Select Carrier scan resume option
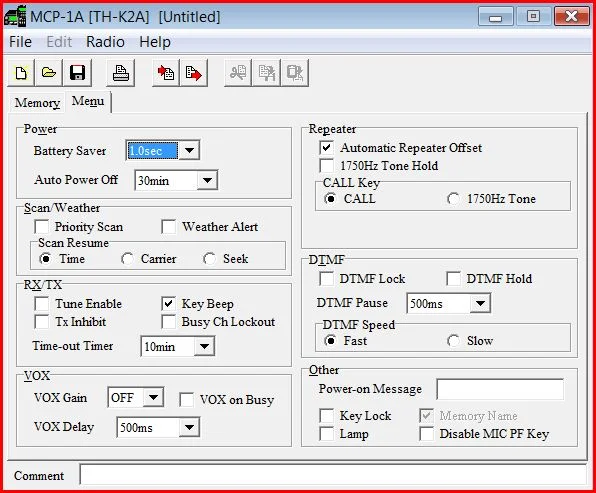 pos(127,259)
